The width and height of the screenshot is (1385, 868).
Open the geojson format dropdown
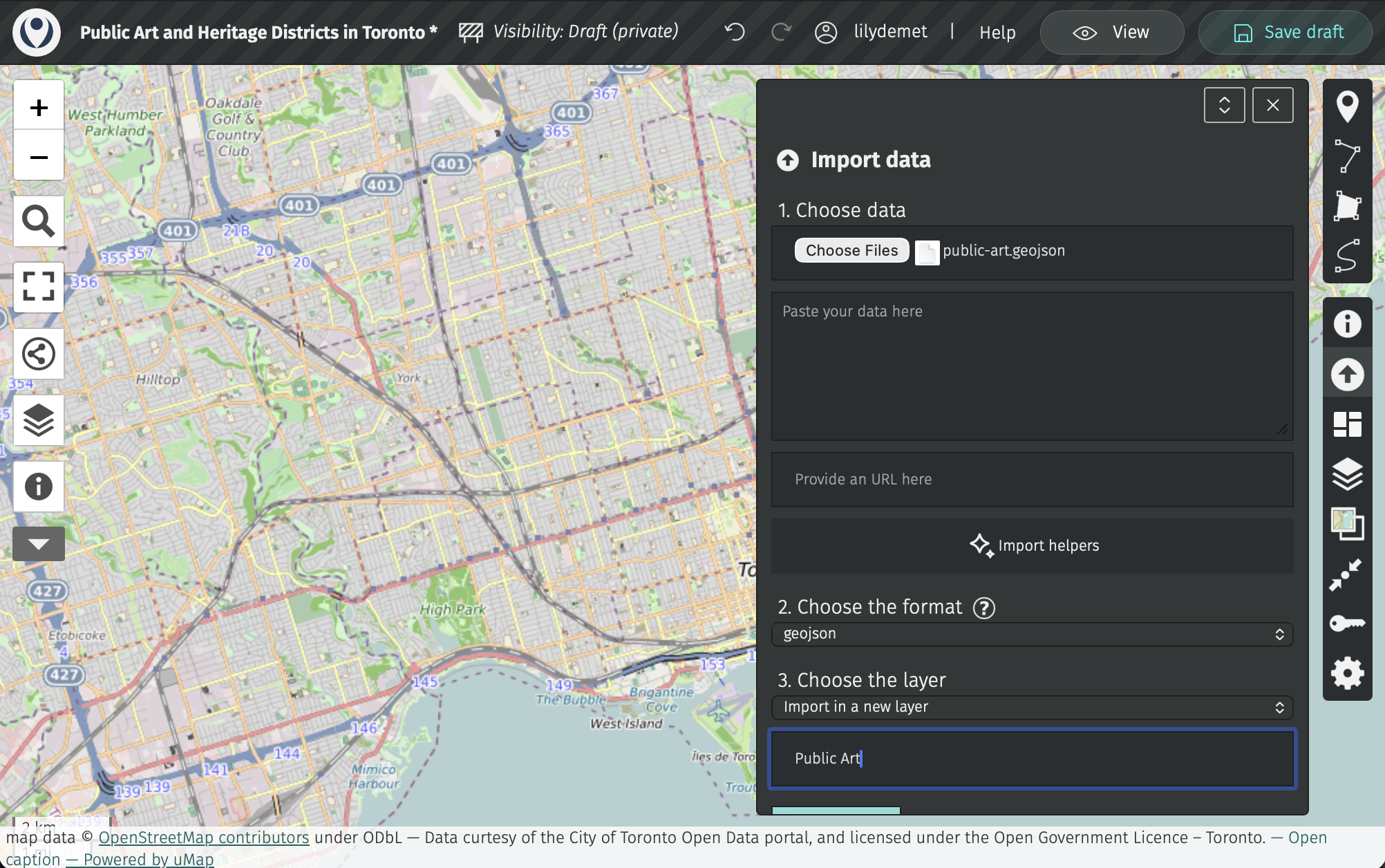coord(1032,634)
